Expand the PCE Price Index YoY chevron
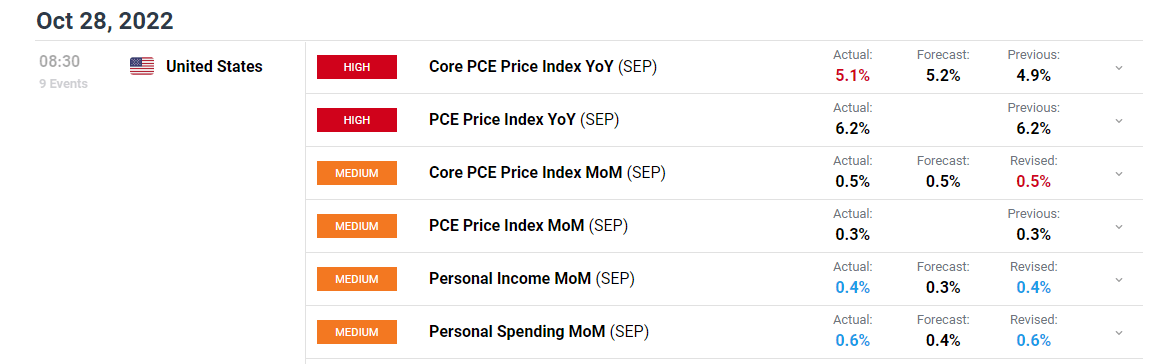Screen dimensions: 1159x364 click(1118, 121)
